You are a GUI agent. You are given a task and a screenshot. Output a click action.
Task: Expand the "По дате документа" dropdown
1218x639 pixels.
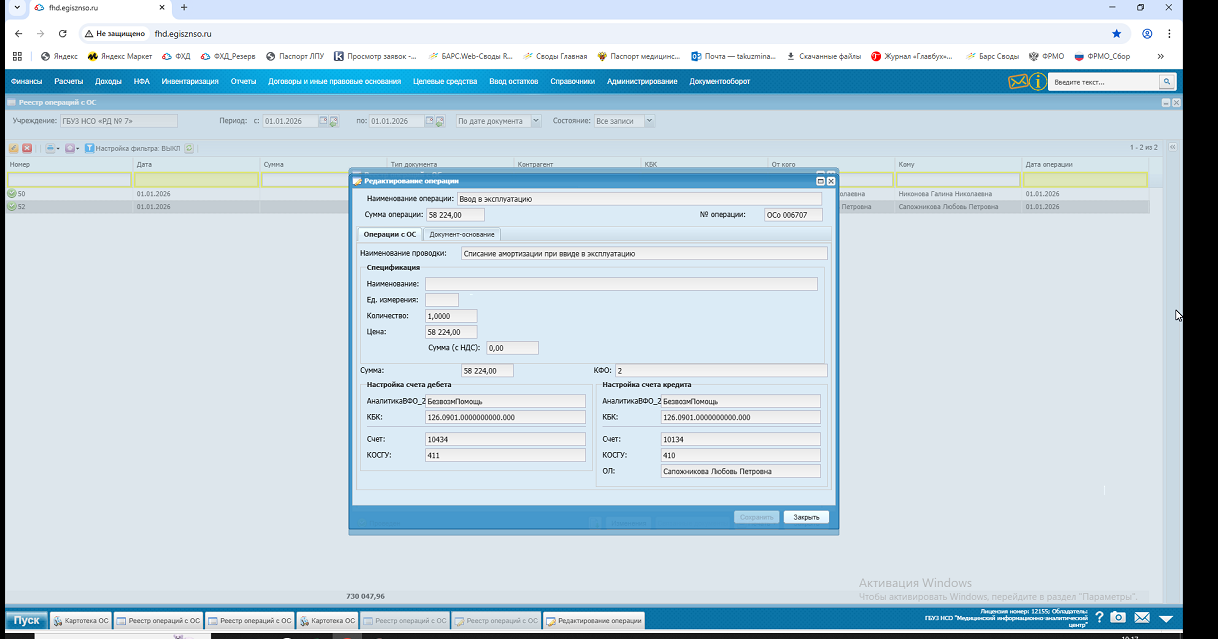pos(535,121)
